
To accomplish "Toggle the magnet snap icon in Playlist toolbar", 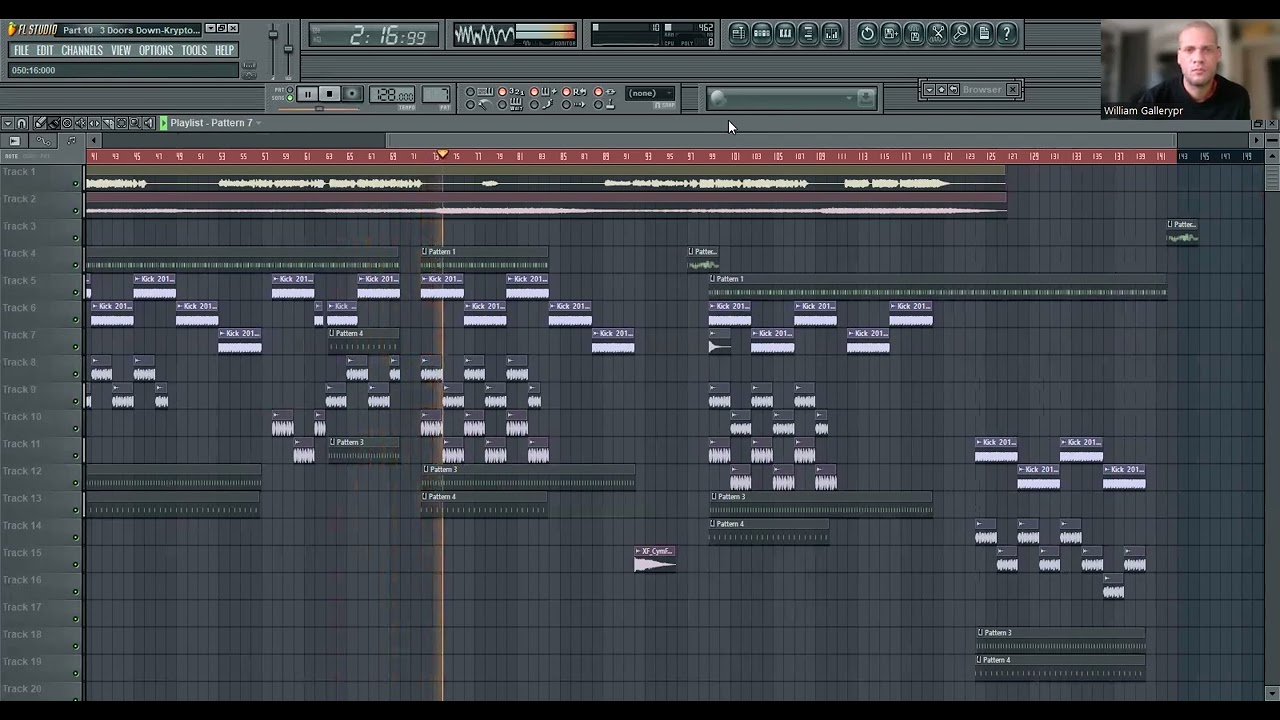I will coord(22,123).
